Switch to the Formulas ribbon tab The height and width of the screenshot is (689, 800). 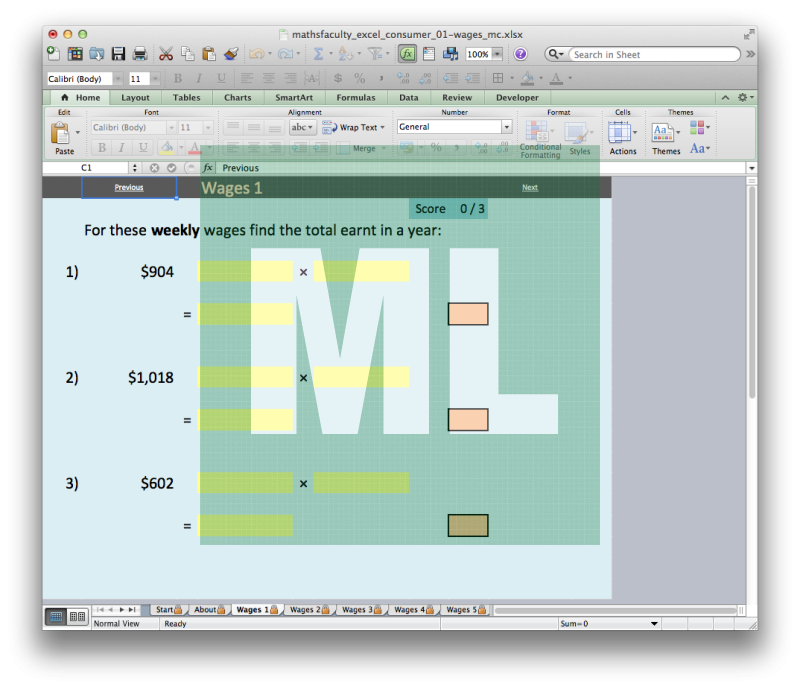click(x=355, y=98)
